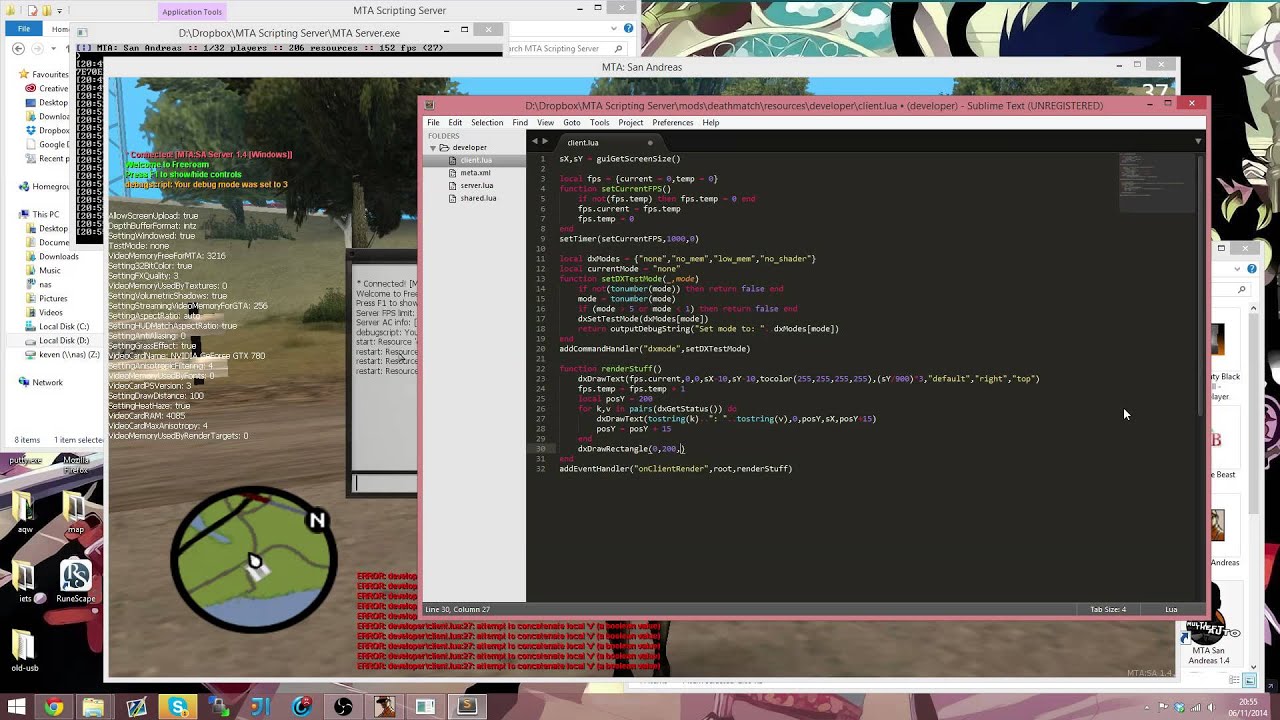Open the old-usb desktop folder
The width and height of the screenshot is (1280, 720).
click(24, 649)
